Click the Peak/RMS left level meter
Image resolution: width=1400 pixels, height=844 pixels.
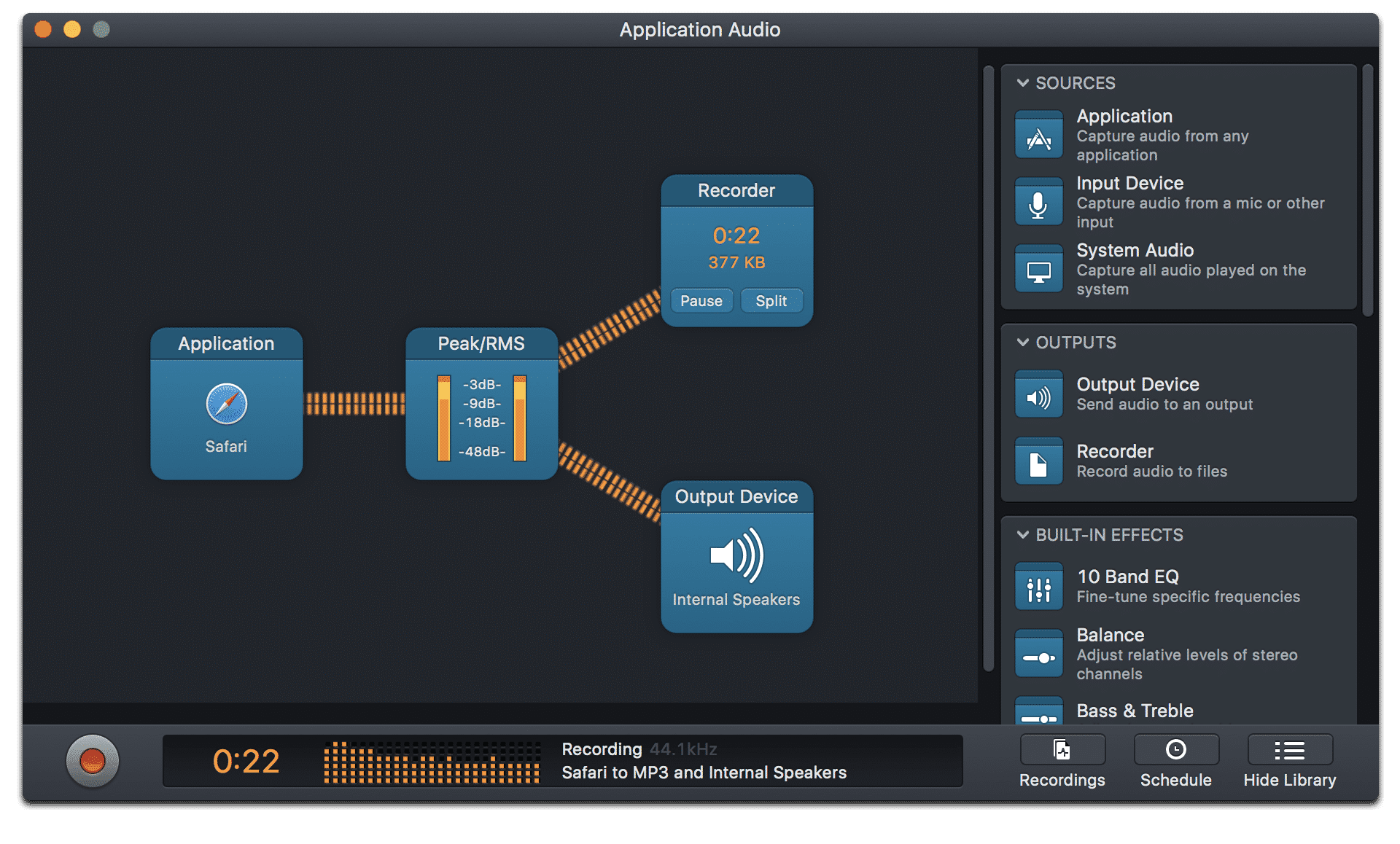[x=443, y=419]
